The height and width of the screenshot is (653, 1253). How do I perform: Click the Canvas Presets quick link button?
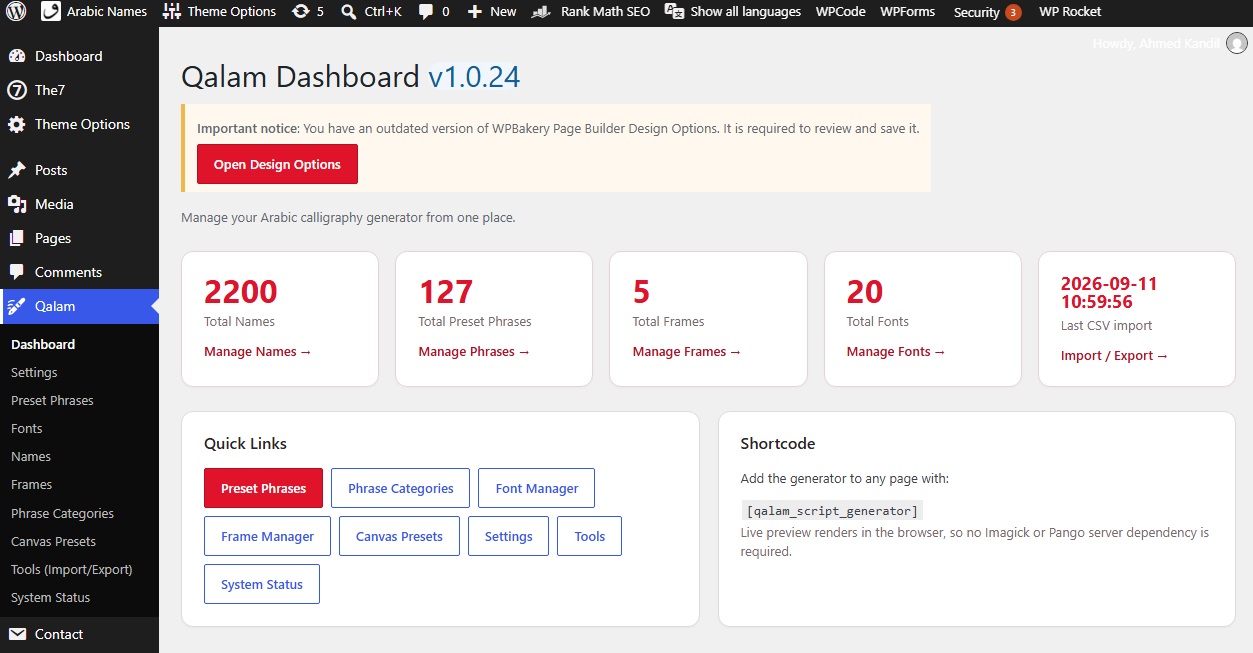tap(399, 536)
